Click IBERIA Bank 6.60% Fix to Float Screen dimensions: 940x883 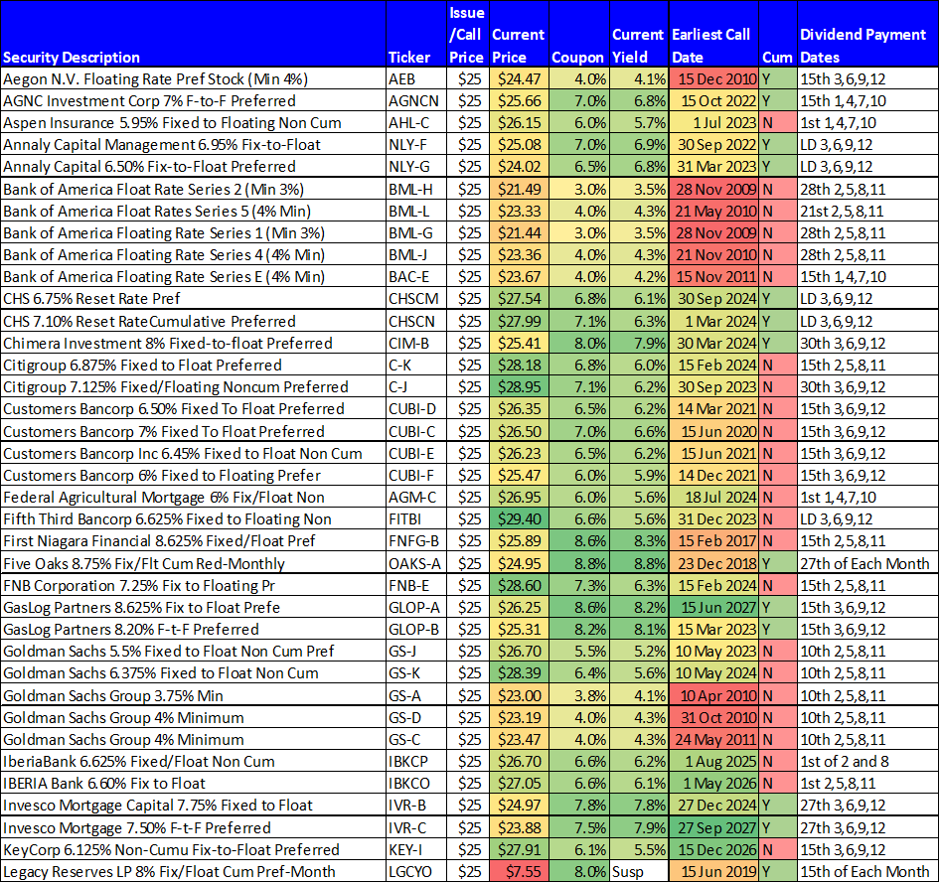click(x=193, y=783)
